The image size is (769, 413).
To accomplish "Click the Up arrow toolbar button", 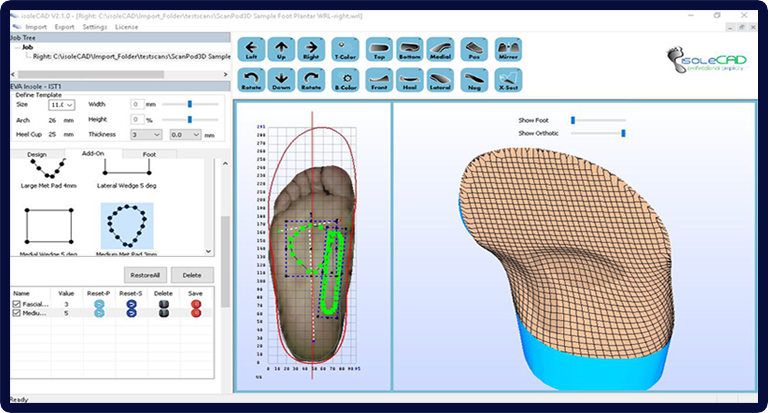I will click(281, 50).
